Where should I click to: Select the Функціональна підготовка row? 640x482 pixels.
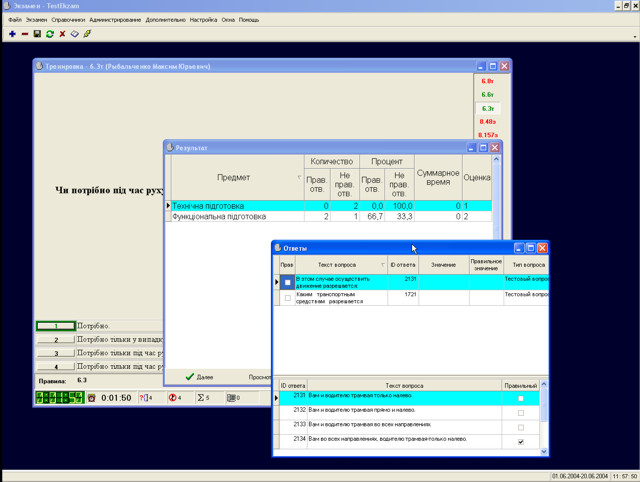click(x=219, y=216)
